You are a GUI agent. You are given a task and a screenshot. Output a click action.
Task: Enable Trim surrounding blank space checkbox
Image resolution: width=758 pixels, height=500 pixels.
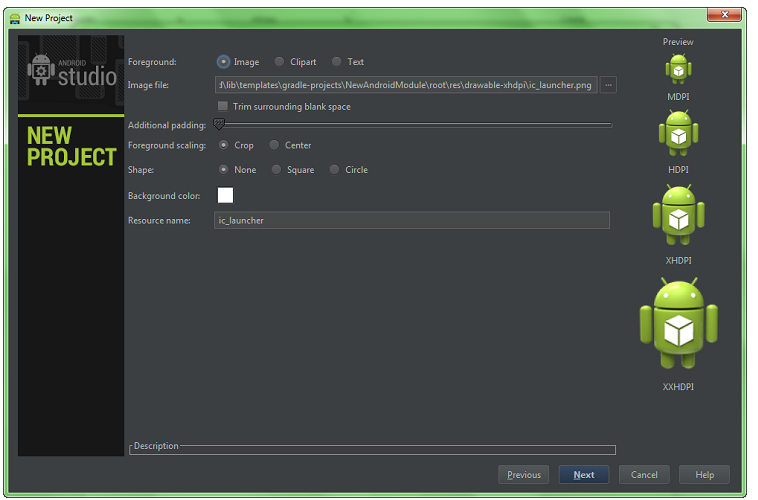223,106
